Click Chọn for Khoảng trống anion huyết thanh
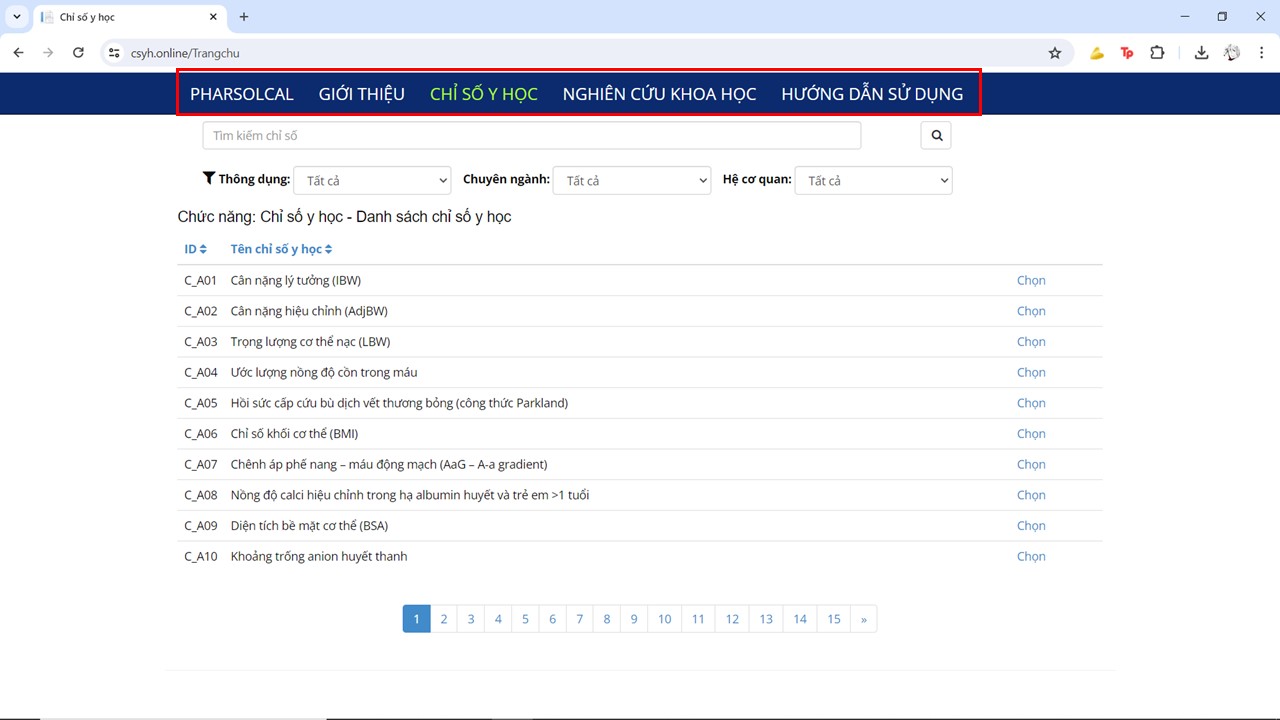This screenshot has height=720, width=1280. pyautogui.click(x=1031, y=556)
